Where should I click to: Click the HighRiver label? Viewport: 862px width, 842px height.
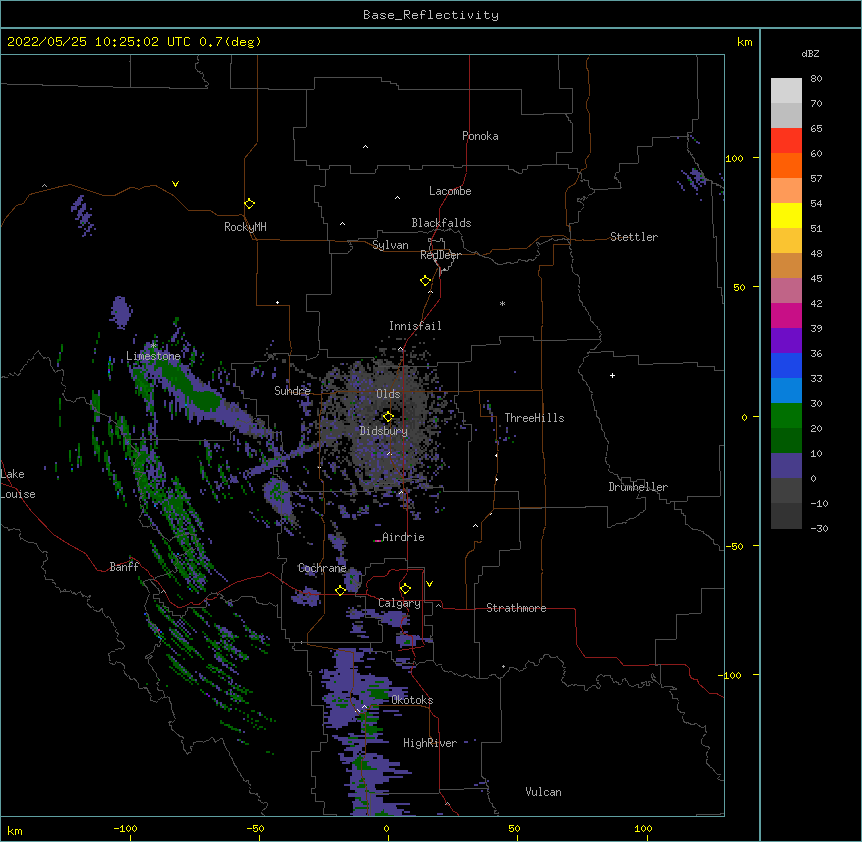(430, 743)
